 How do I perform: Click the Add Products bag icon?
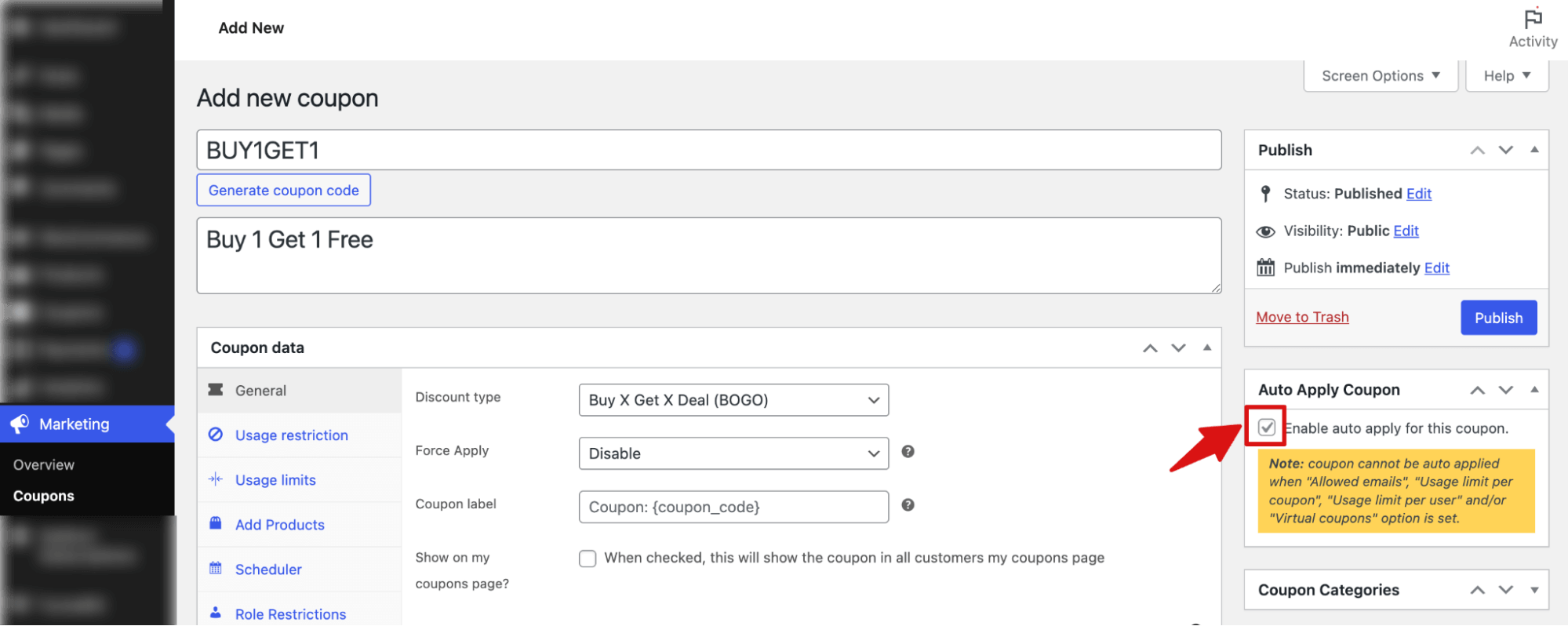click(x=216, y=523)
